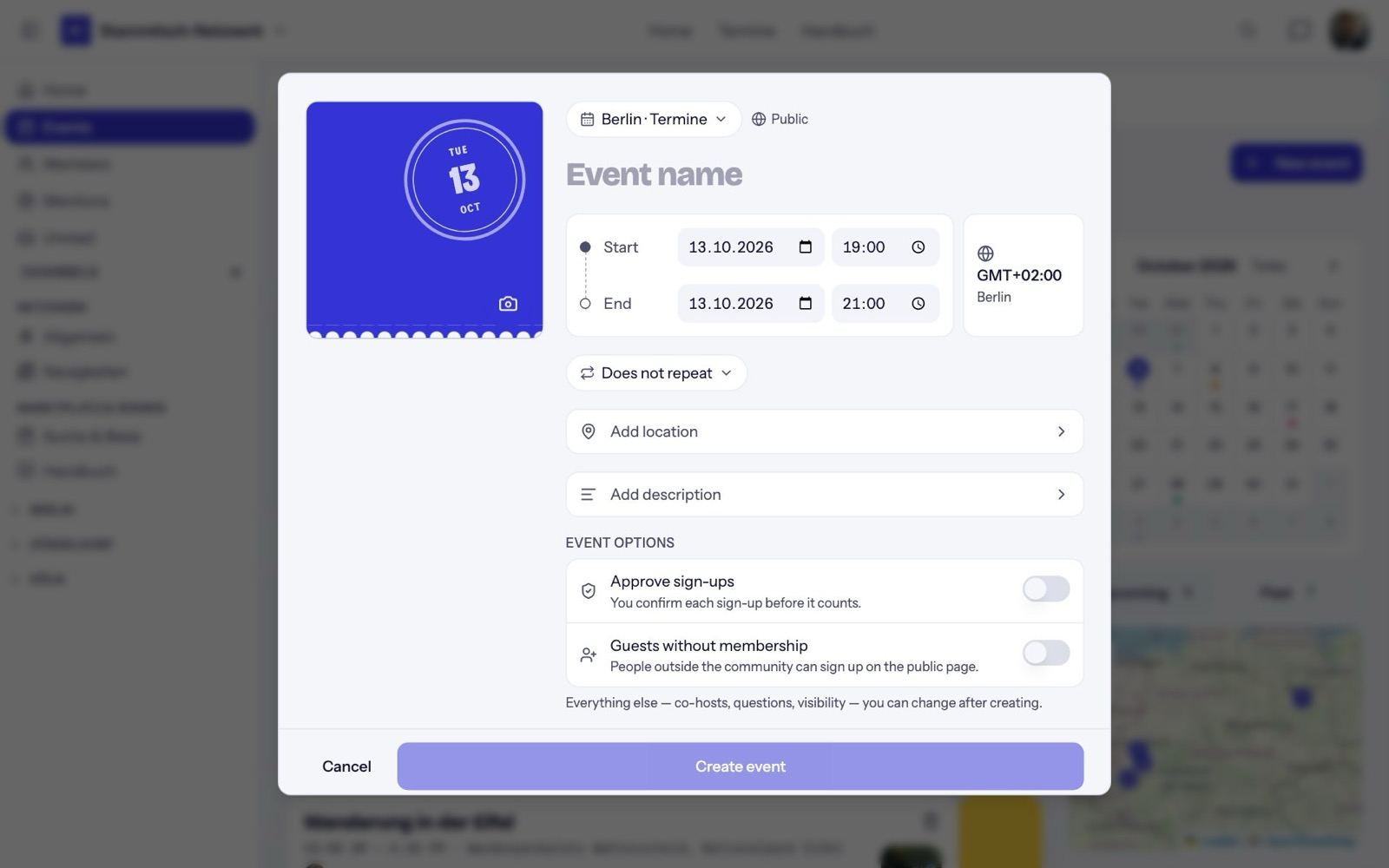Screen dimensions: 1389x868
Task: Open the Does not repeat dropdown
Action: point(656,373)
